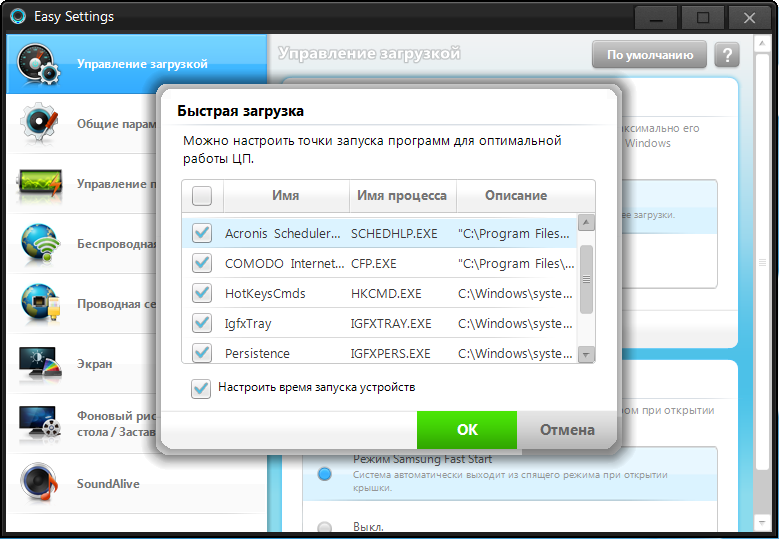Select the 'SCHEDHLP.EXE' process cell
Screen dimensions: 779x539
pos(394,233)
